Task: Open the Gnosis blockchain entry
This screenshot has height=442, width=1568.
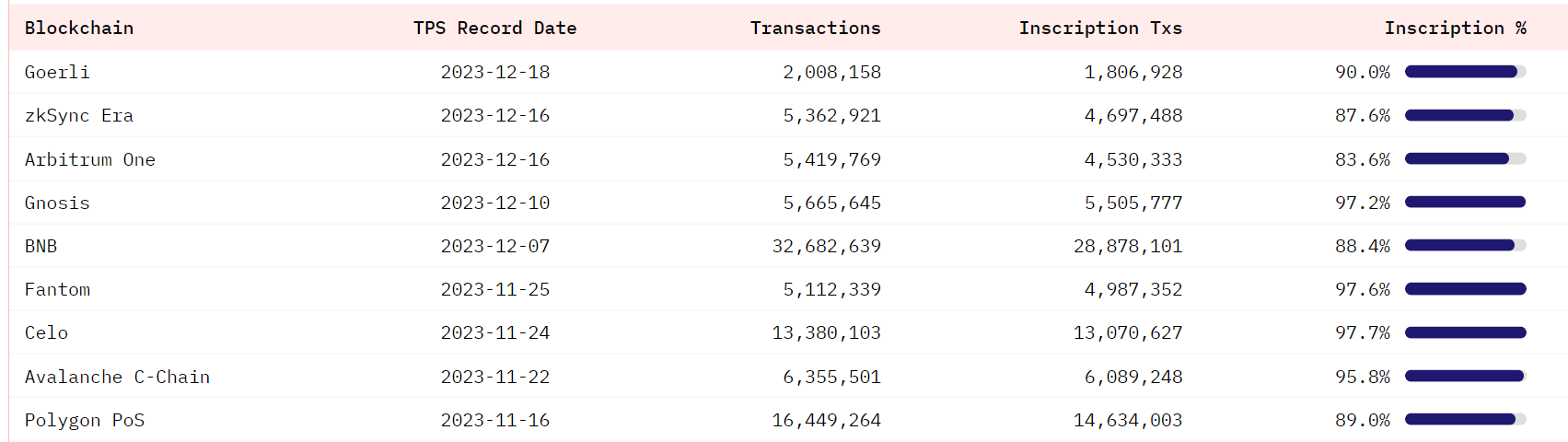Action: (x=57, y=203)
